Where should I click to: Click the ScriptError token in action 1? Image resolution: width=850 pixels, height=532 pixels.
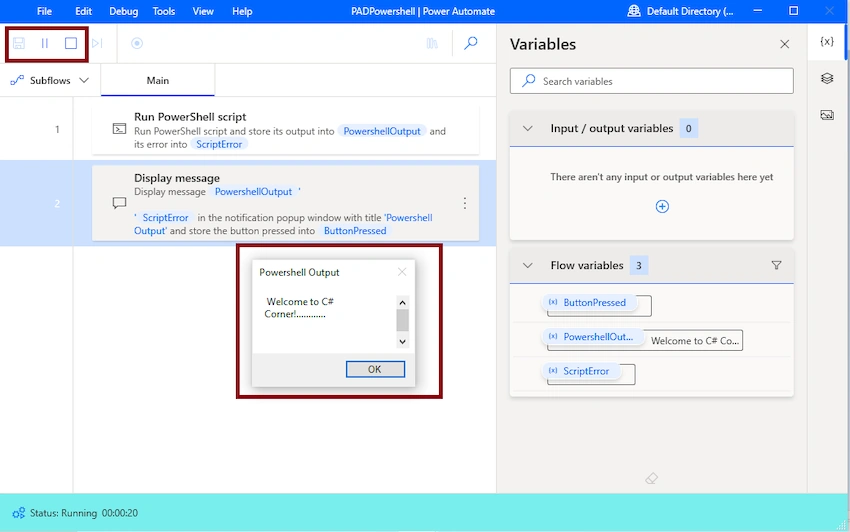pyautogui.click(x=219, y=144)
